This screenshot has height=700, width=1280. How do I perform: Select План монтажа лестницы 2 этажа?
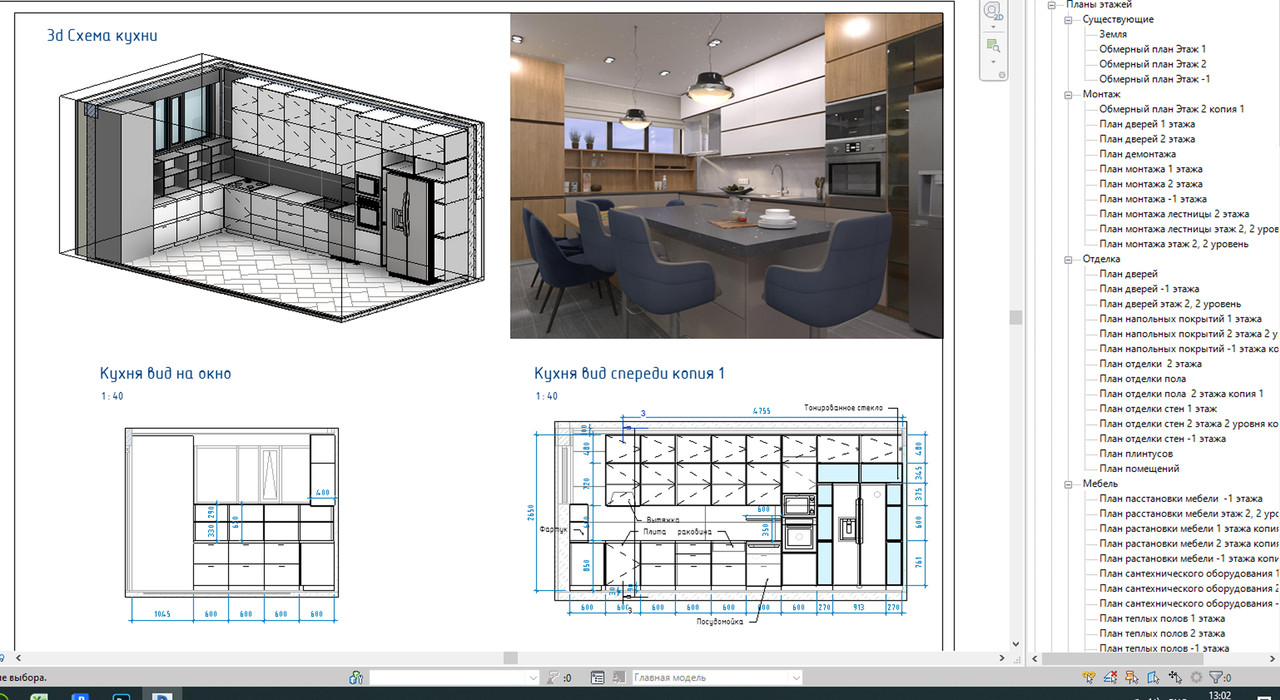point(1174,214)
